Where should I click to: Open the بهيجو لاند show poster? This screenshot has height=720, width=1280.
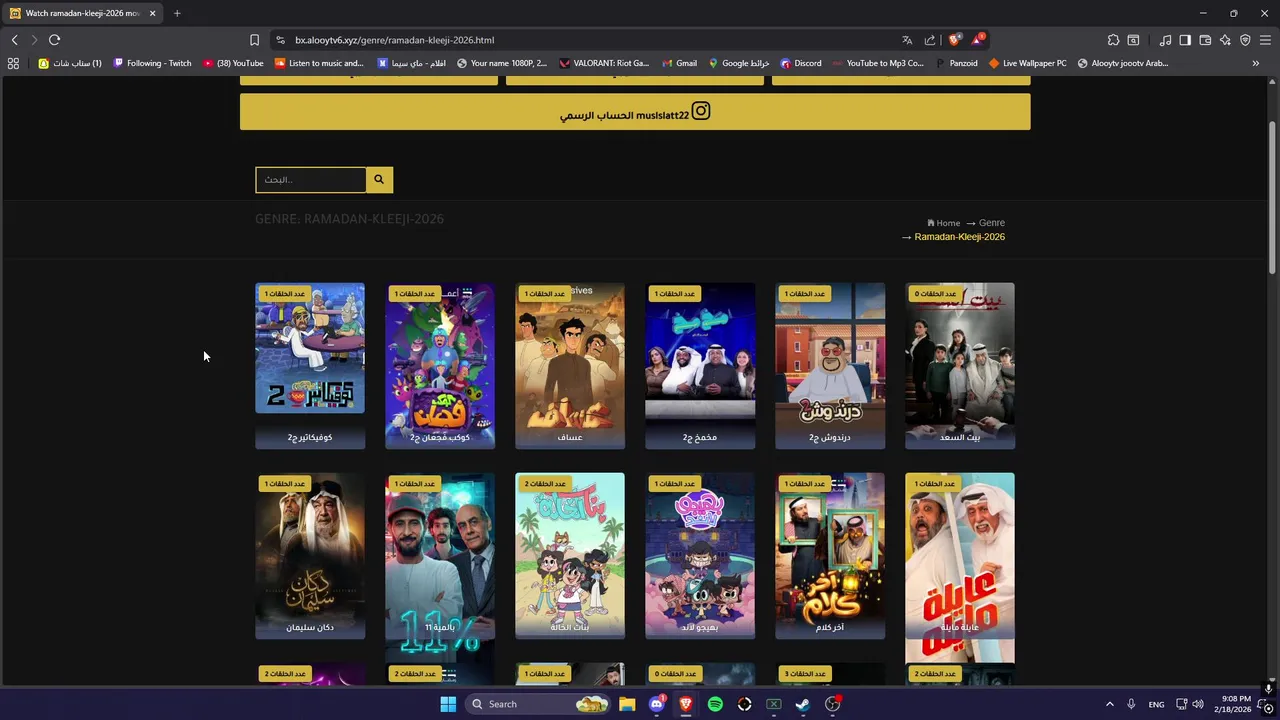[x=700, y=556]
